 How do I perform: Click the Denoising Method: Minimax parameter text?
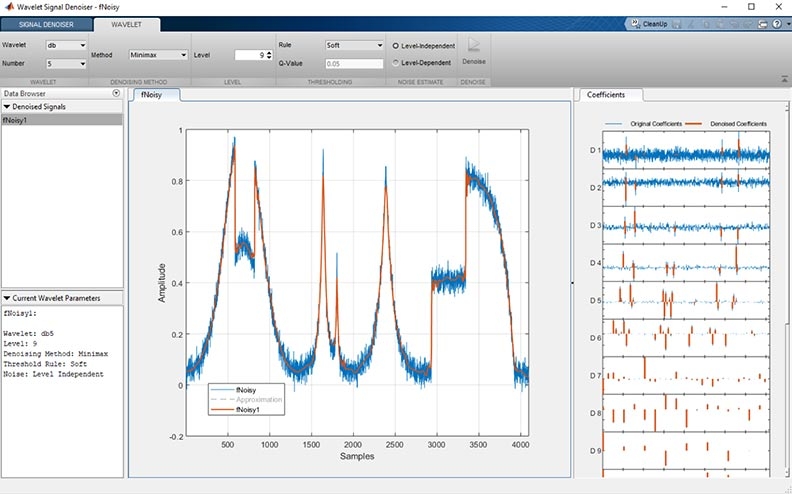click(56, 354)
